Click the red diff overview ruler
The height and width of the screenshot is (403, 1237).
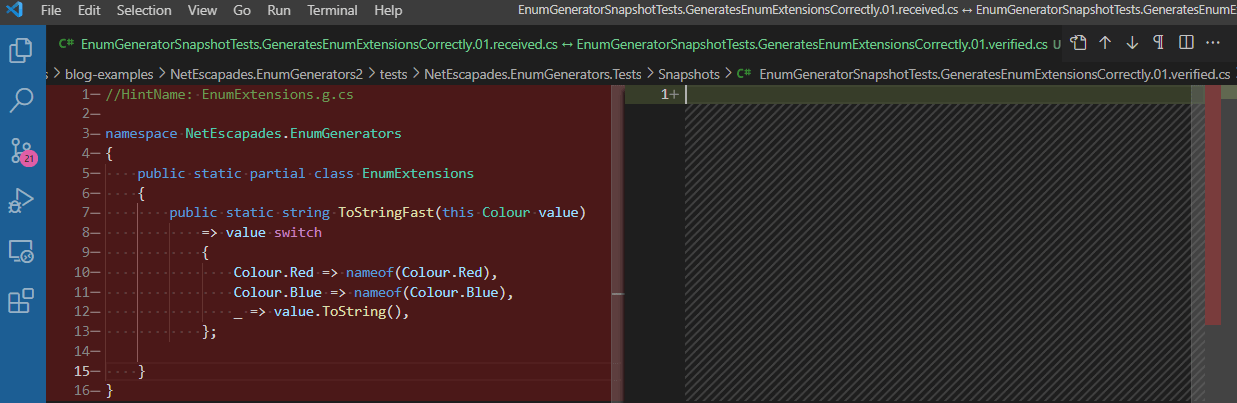pos(1213,205)
